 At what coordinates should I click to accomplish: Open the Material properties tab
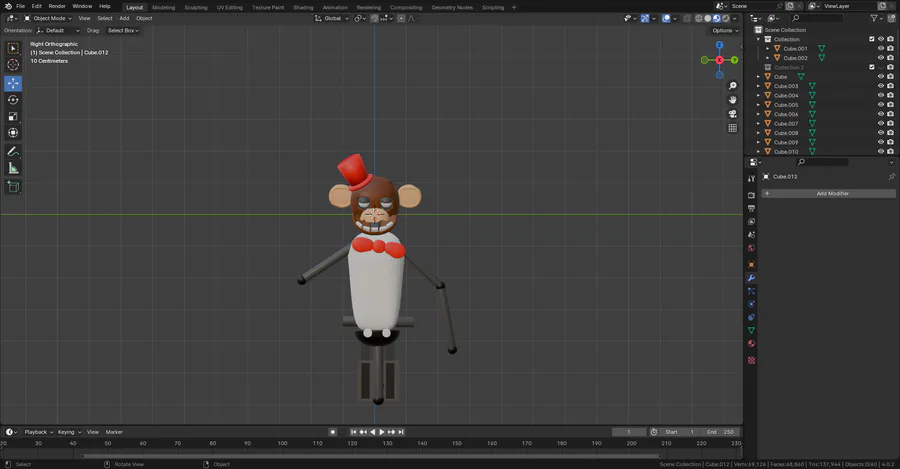pos(751,343)
